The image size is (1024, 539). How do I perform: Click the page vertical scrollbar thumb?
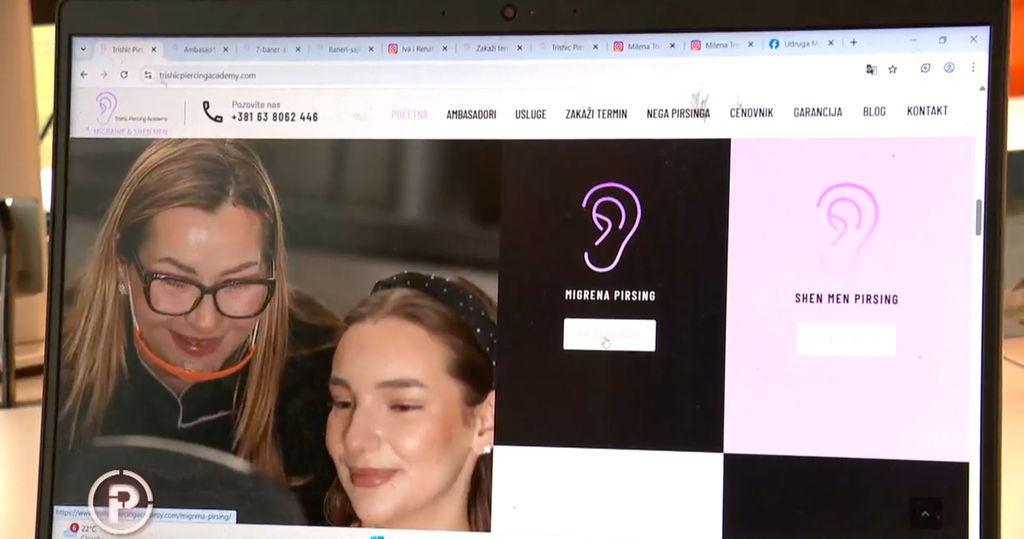pyautogui.click(x=978, y=218)
